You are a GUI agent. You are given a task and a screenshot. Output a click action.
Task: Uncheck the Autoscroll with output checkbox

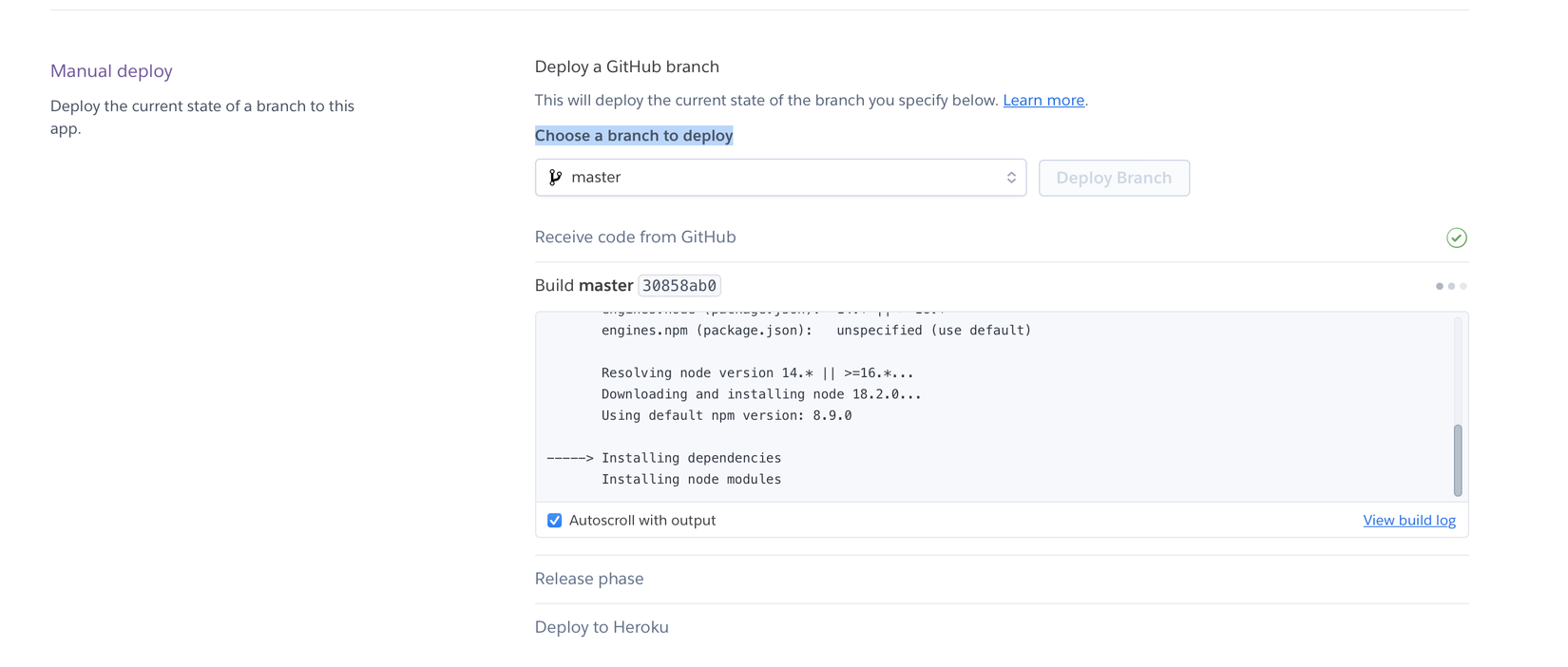555,521
